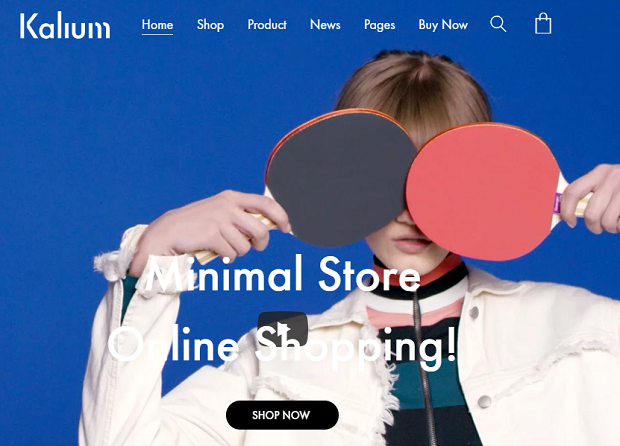
Task: Play the hero video overlay button
Action: (283, 329)
